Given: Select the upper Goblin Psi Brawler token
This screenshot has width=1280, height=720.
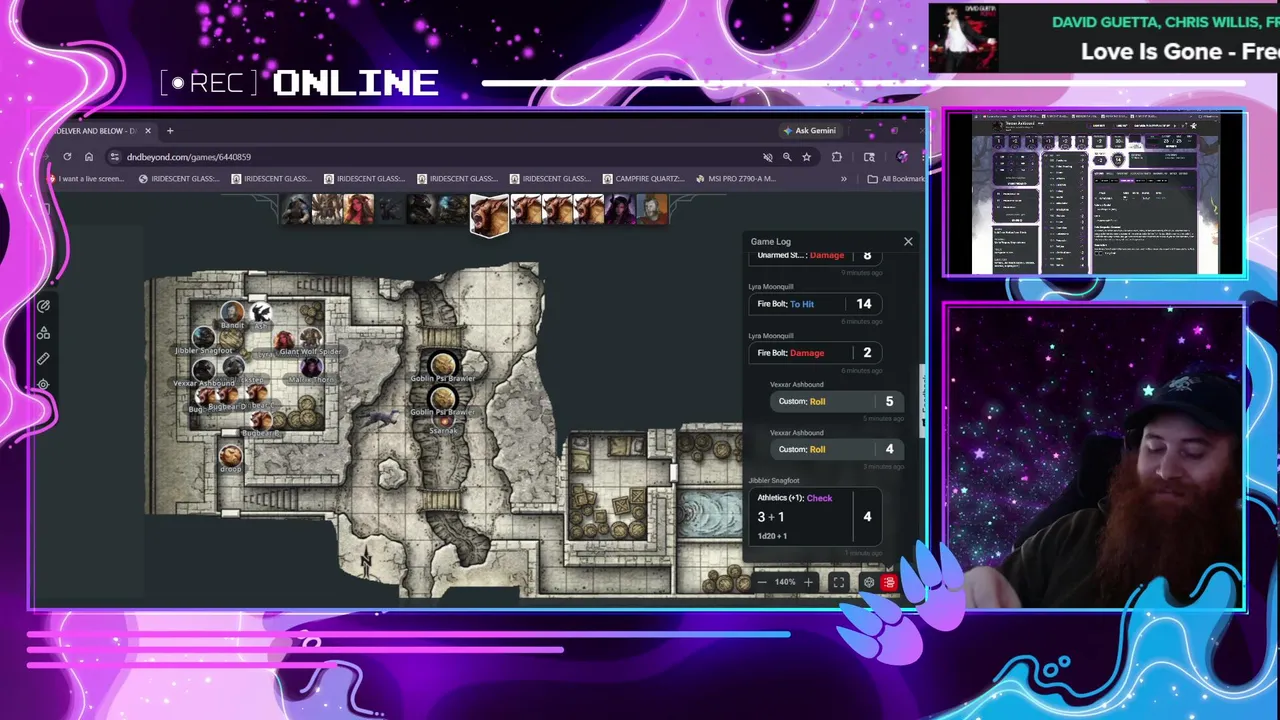Looking at the screenshot, I should point(443,364).
